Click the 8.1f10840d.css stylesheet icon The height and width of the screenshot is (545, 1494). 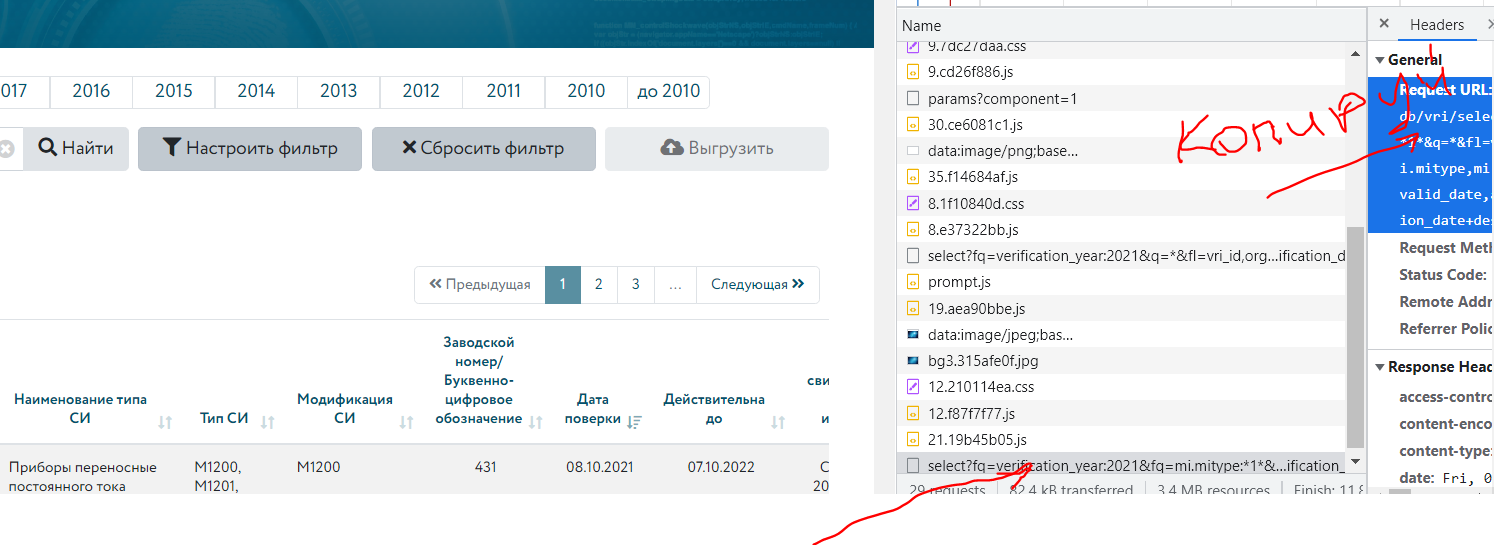(912, 203)
